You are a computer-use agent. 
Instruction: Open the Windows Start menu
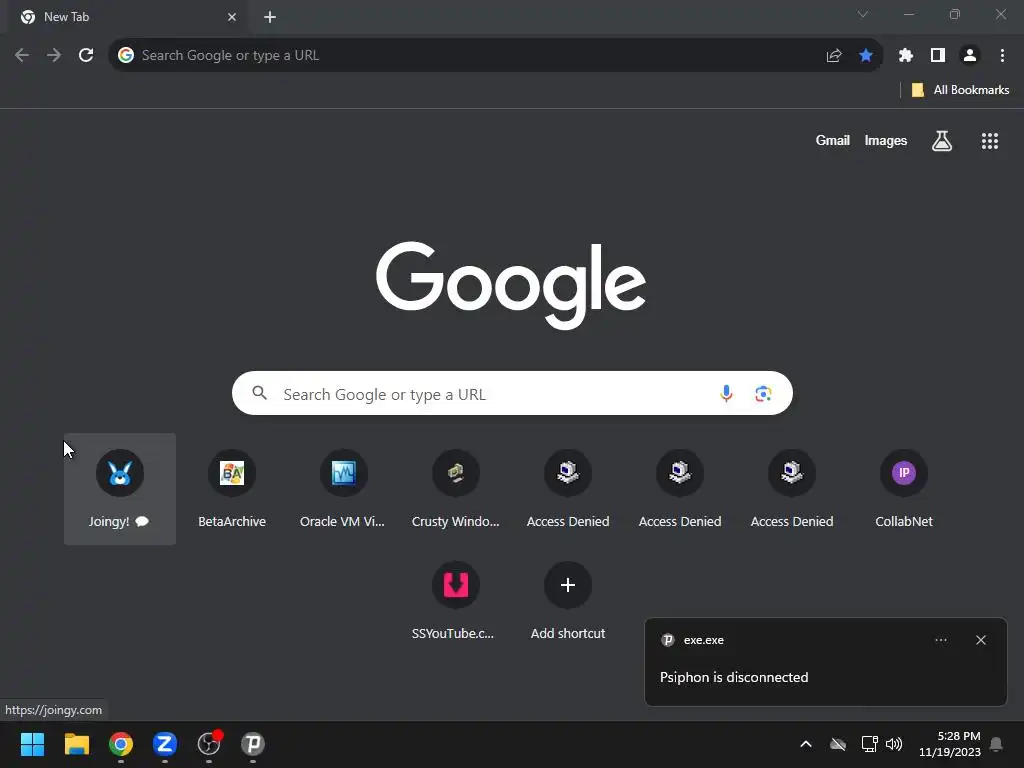[32, 744]
